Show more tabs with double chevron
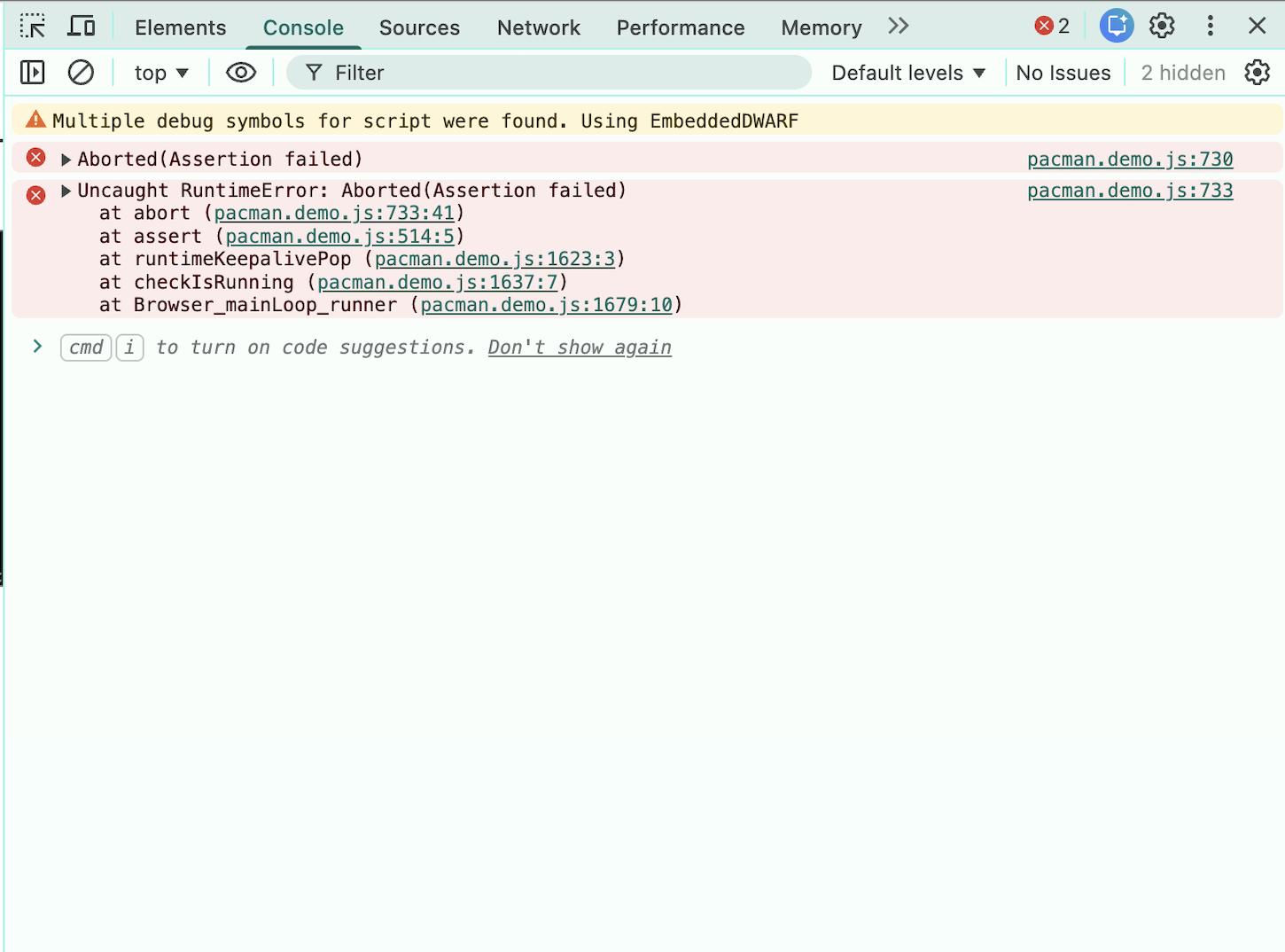Viewport: 1285px width, 952px height. pyautogui.click(x=898, y=27)
